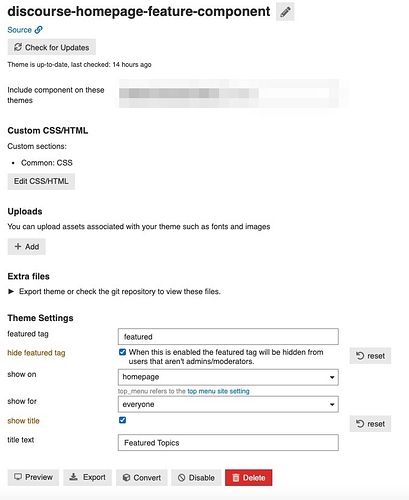Export the theme component

click(88, 478)
